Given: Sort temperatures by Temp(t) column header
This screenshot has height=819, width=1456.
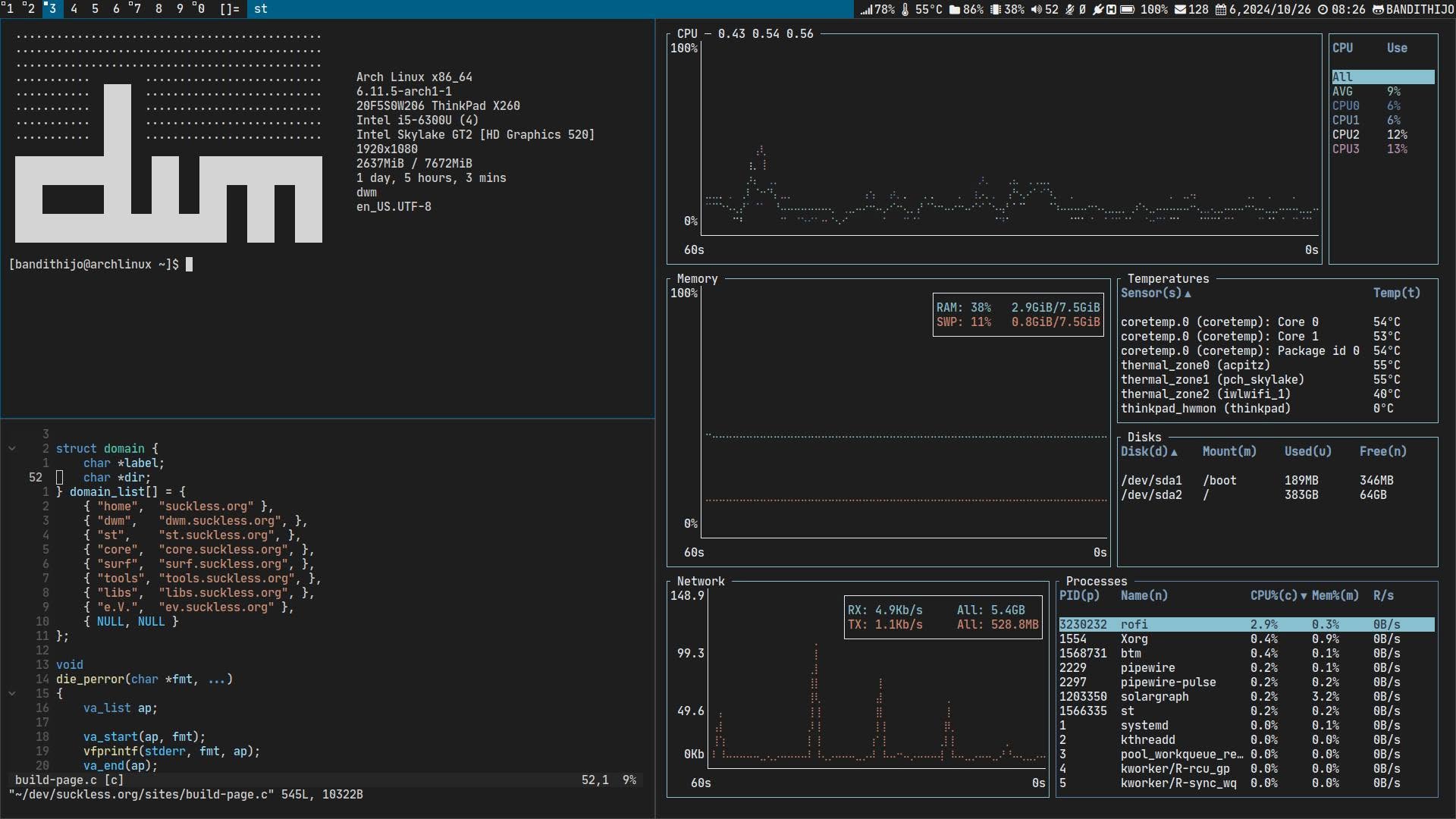Looking at the screenshot, I should [x=1397, y=293].
